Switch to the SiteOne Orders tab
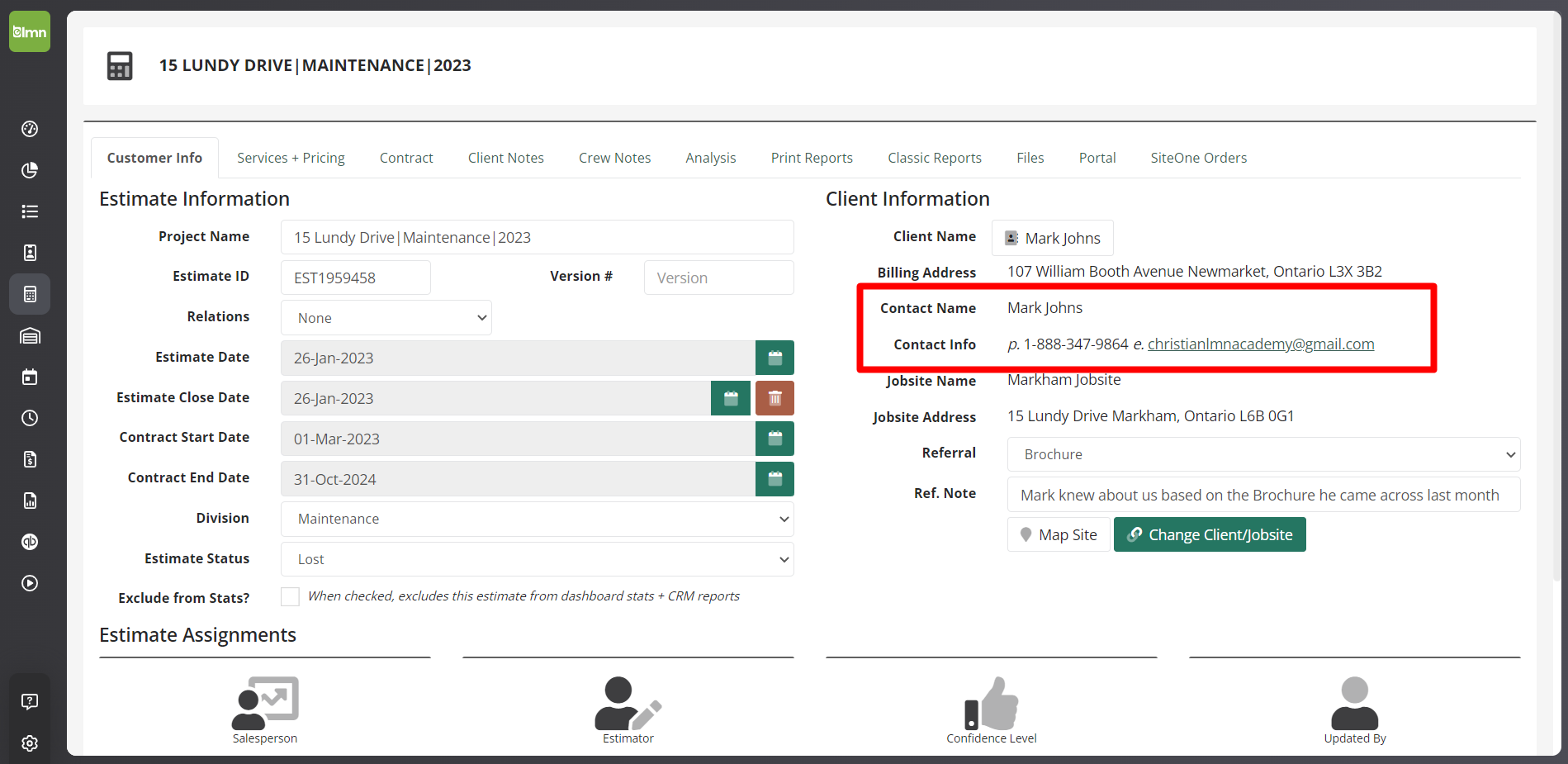This screenshot has width=1568, height=764. 1199,158
